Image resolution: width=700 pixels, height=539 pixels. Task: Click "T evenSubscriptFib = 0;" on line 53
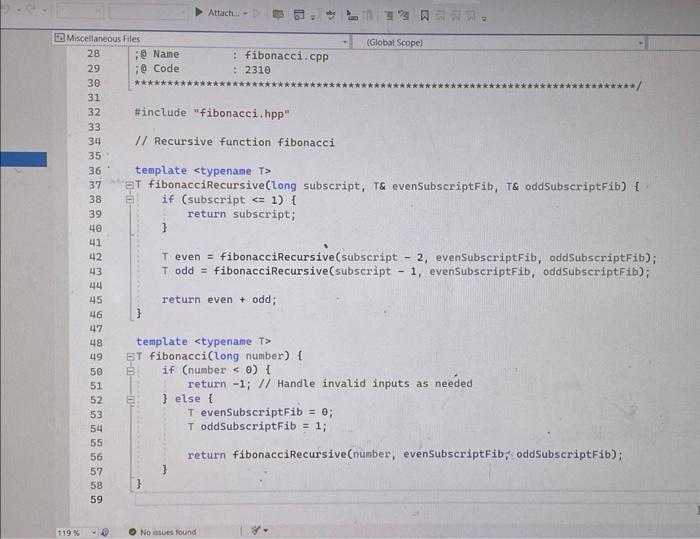click(x=260, y=412)
